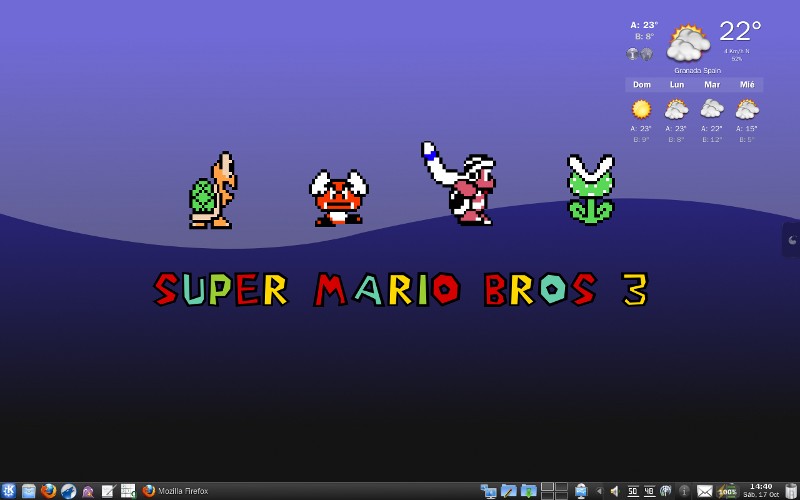Screen dimensions: 800x500
Task: Click the 22° current temperature reading
Action: tap(740, 31)
